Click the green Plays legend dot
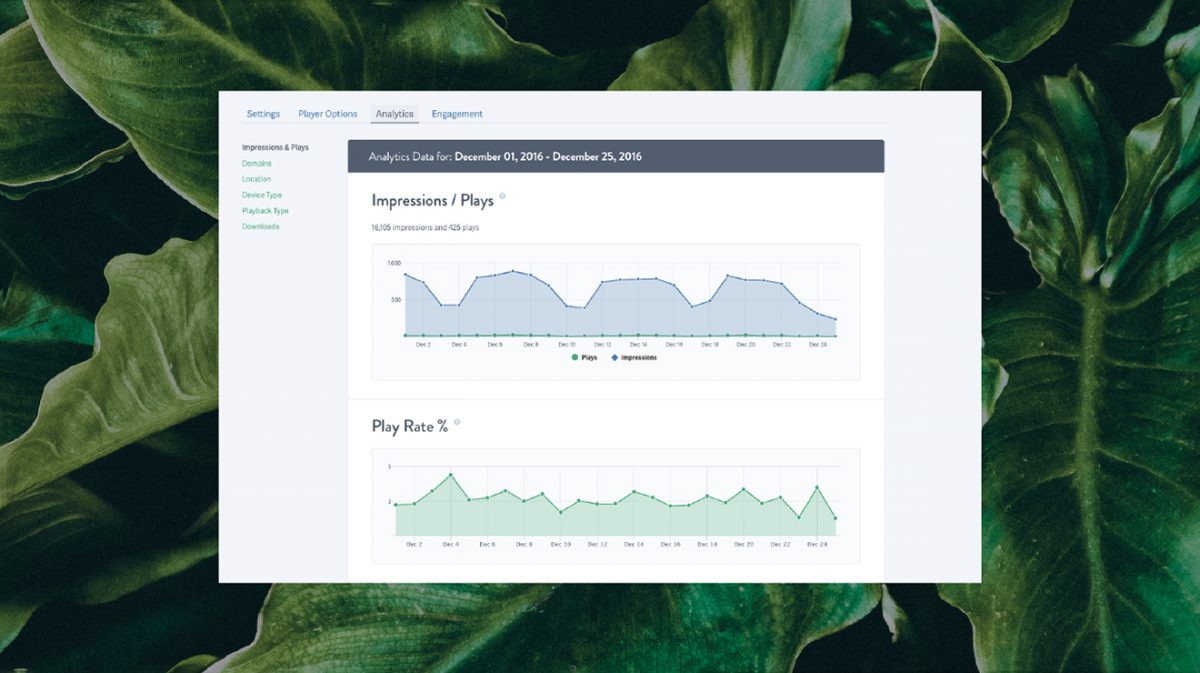1200x673 pixels. (573, 357)
